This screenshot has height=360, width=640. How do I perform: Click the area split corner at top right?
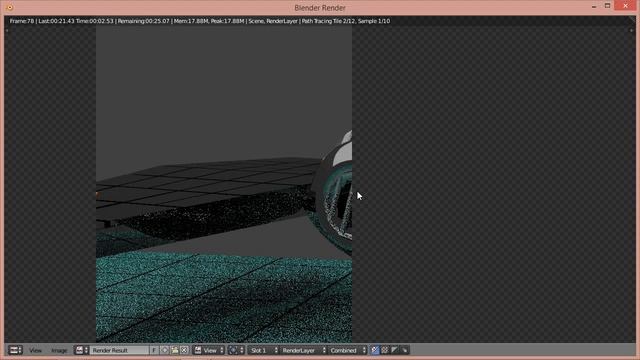(633, 20)
